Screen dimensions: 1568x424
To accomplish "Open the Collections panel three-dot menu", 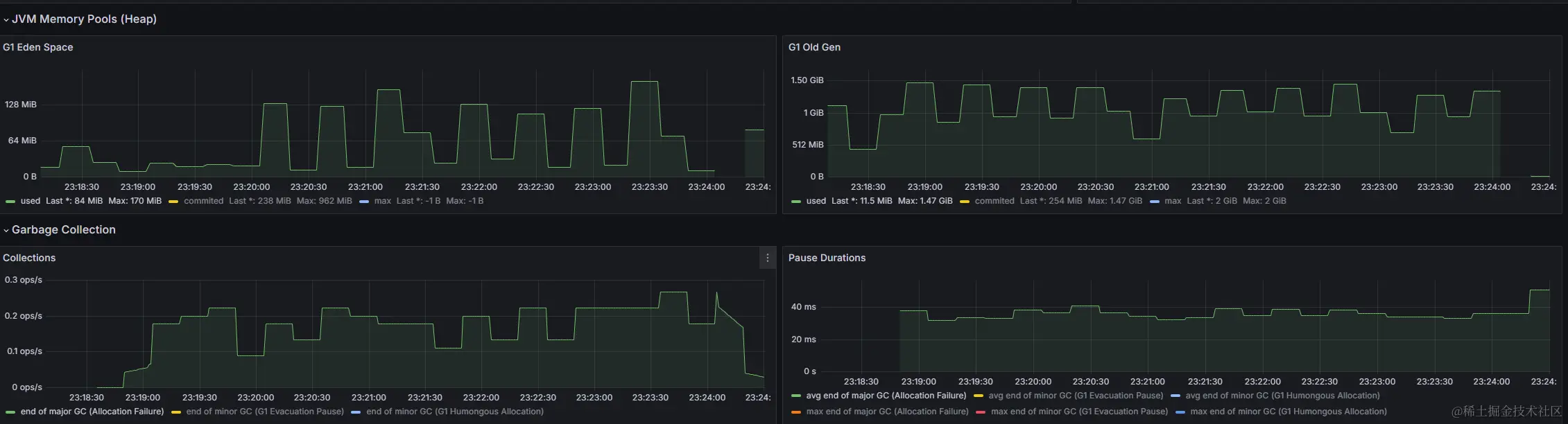I will pos(767,258).
